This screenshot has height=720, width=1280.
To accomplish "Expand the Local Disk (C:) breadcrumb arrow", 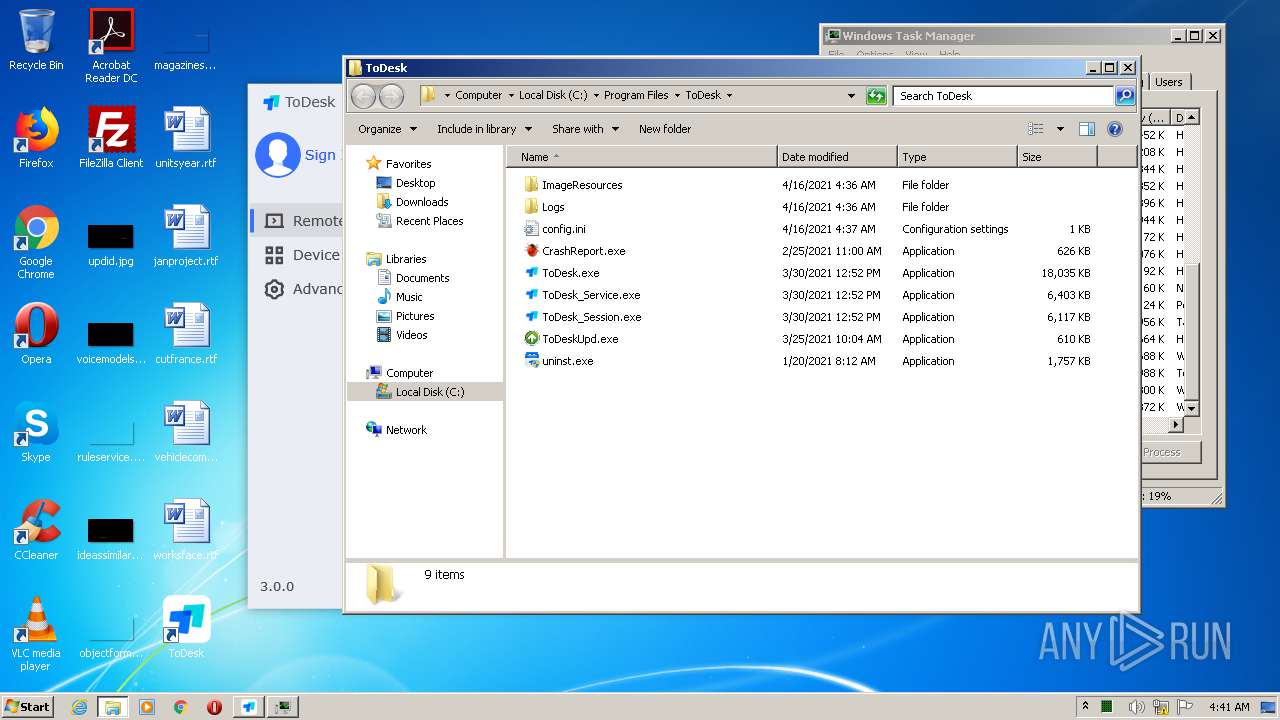I will [596, 96].
